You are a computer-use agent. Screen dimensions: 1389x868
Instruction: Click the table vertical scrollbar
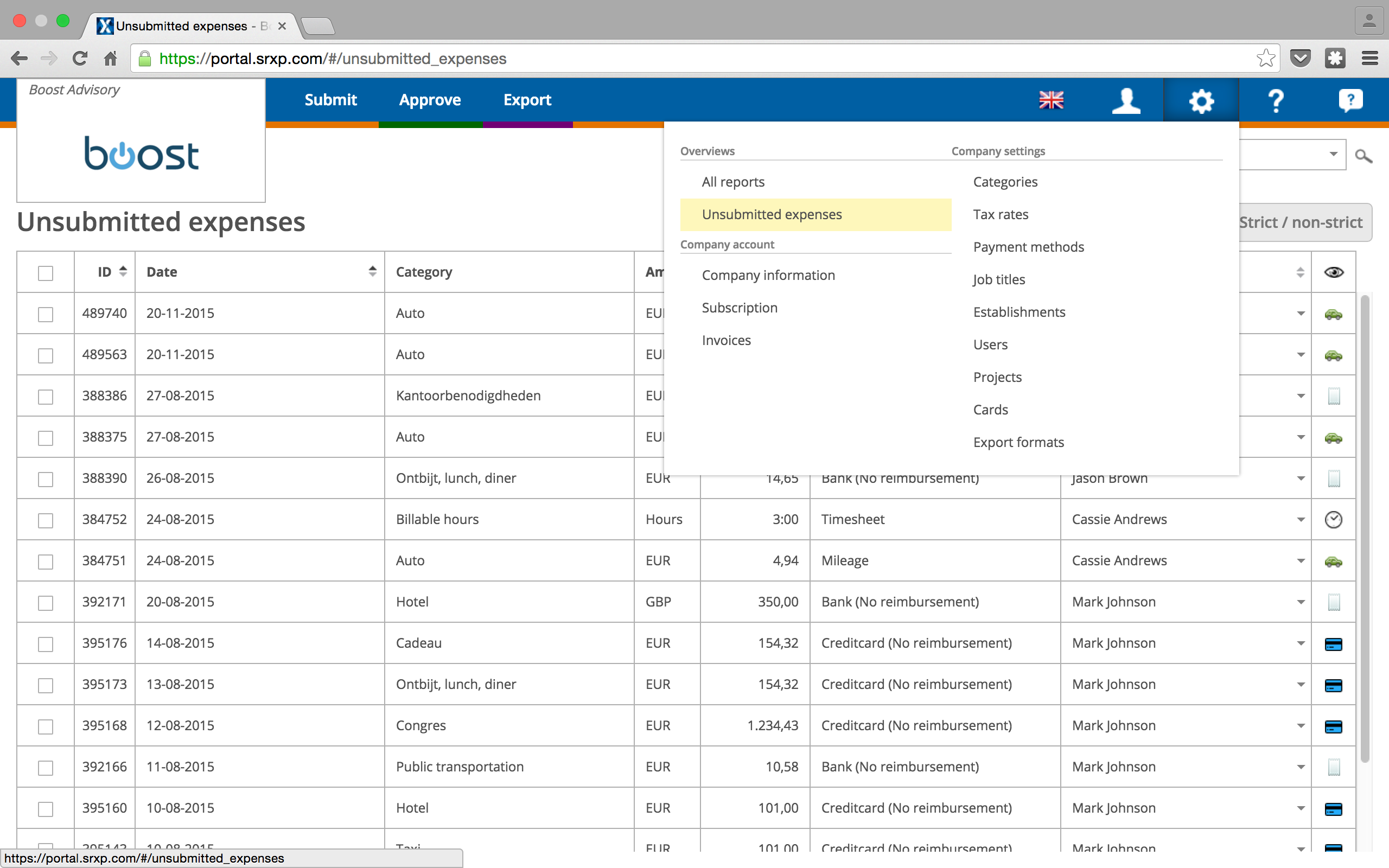pos(1365,528)
